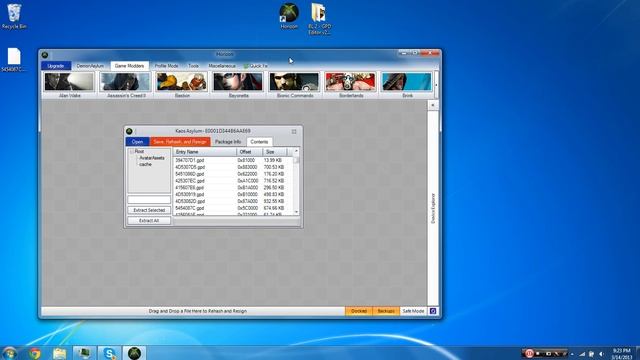The width and height of the screenshot is (640, 360).
Task: Click the Upgrade tab in Horizon
Action: click(56, 66)
